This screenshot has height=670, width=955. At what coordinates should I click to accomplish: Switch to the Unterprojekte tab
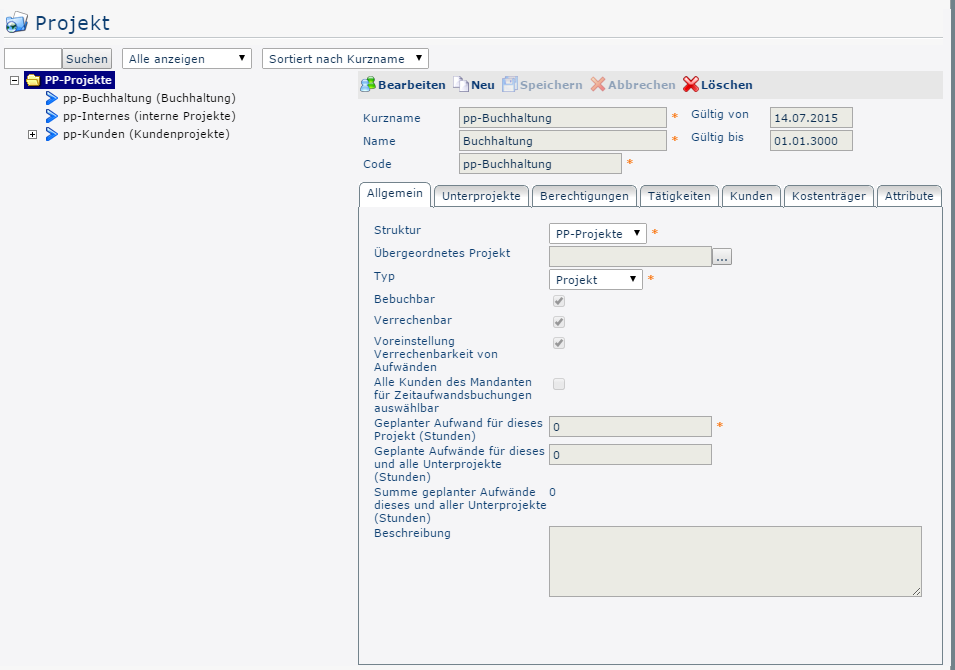(480, 196)
